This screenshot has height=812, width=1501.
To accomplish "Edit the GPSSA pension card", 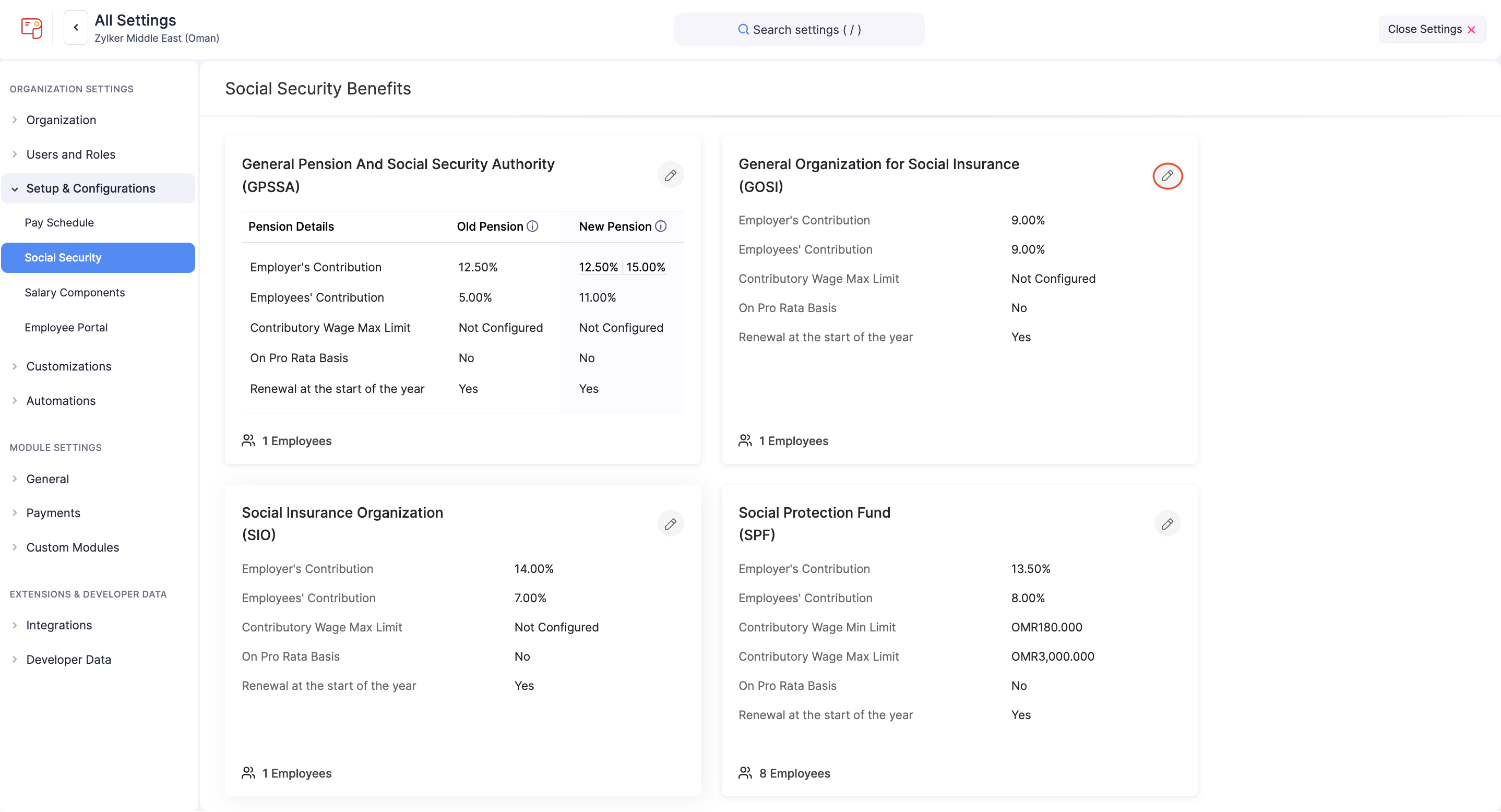I will point(670,175).
